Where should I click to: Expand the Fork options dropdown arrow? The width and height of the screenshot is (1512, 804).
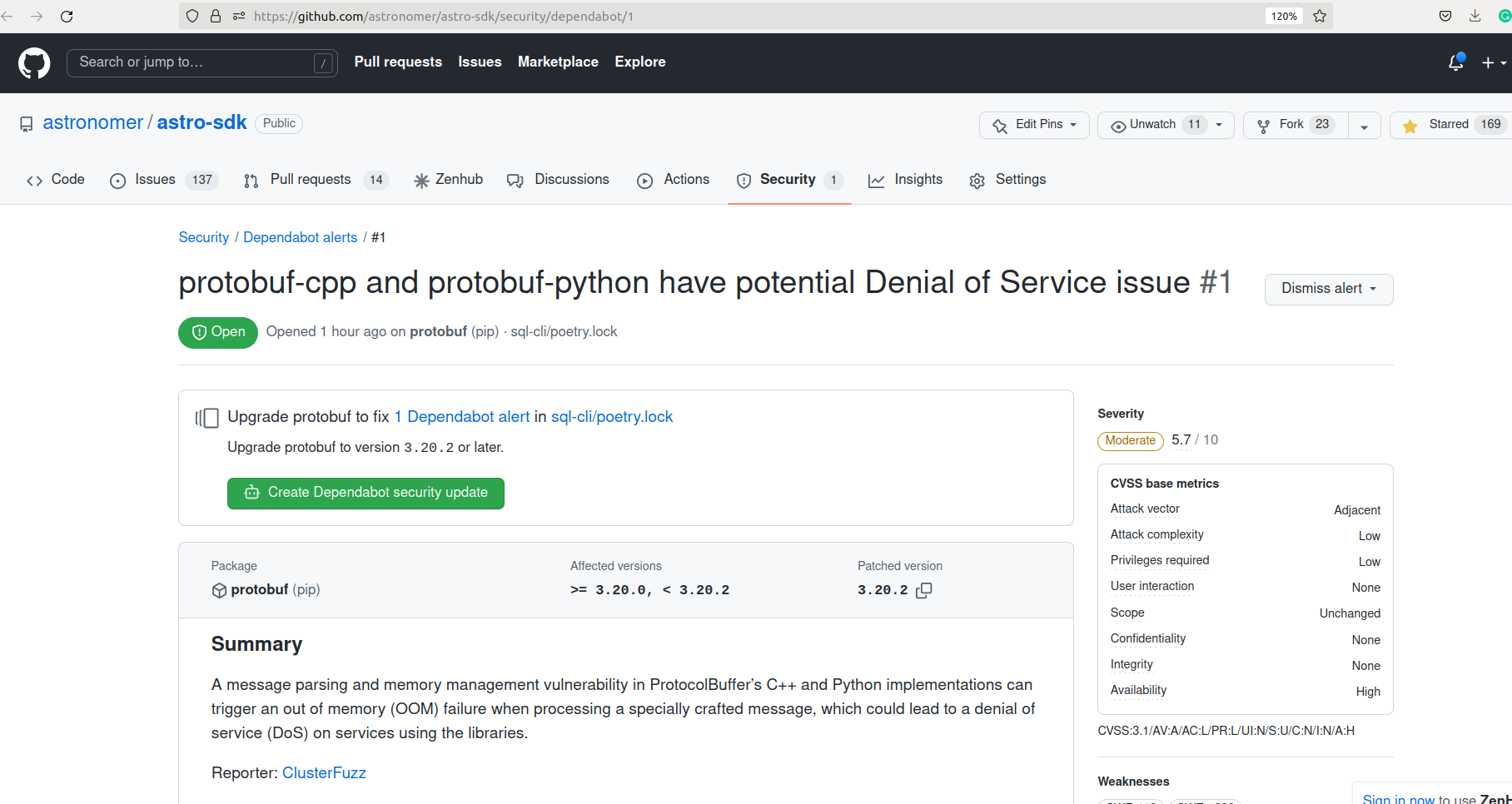coord(1365,126)
